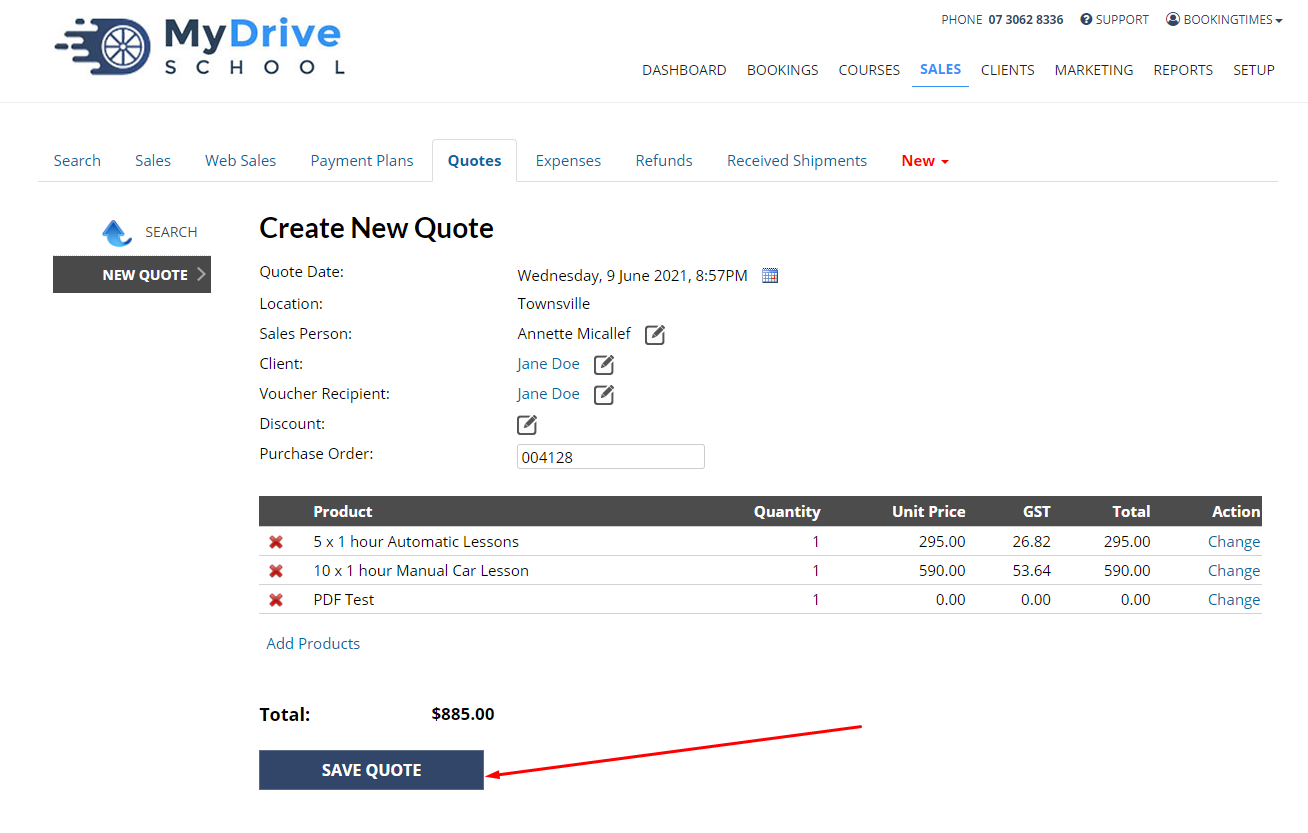Screen dimensions: 1308x833
Task: Change the Automatic Lessons product row
Action: tap(1234, 542)
